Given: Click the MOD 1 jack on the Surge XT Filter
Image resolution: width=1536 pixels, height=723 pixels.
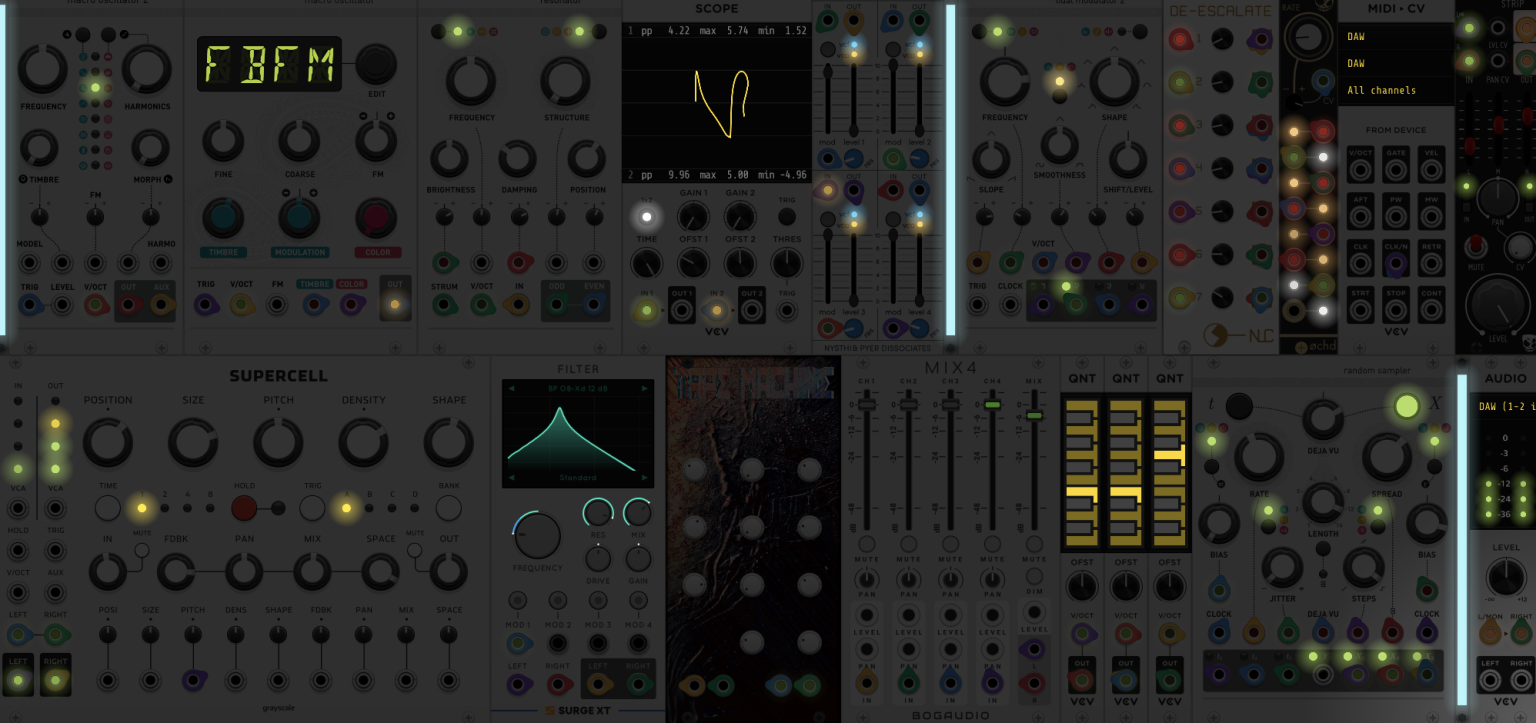Looking at the screenshot, I should [x=518, y=643].
